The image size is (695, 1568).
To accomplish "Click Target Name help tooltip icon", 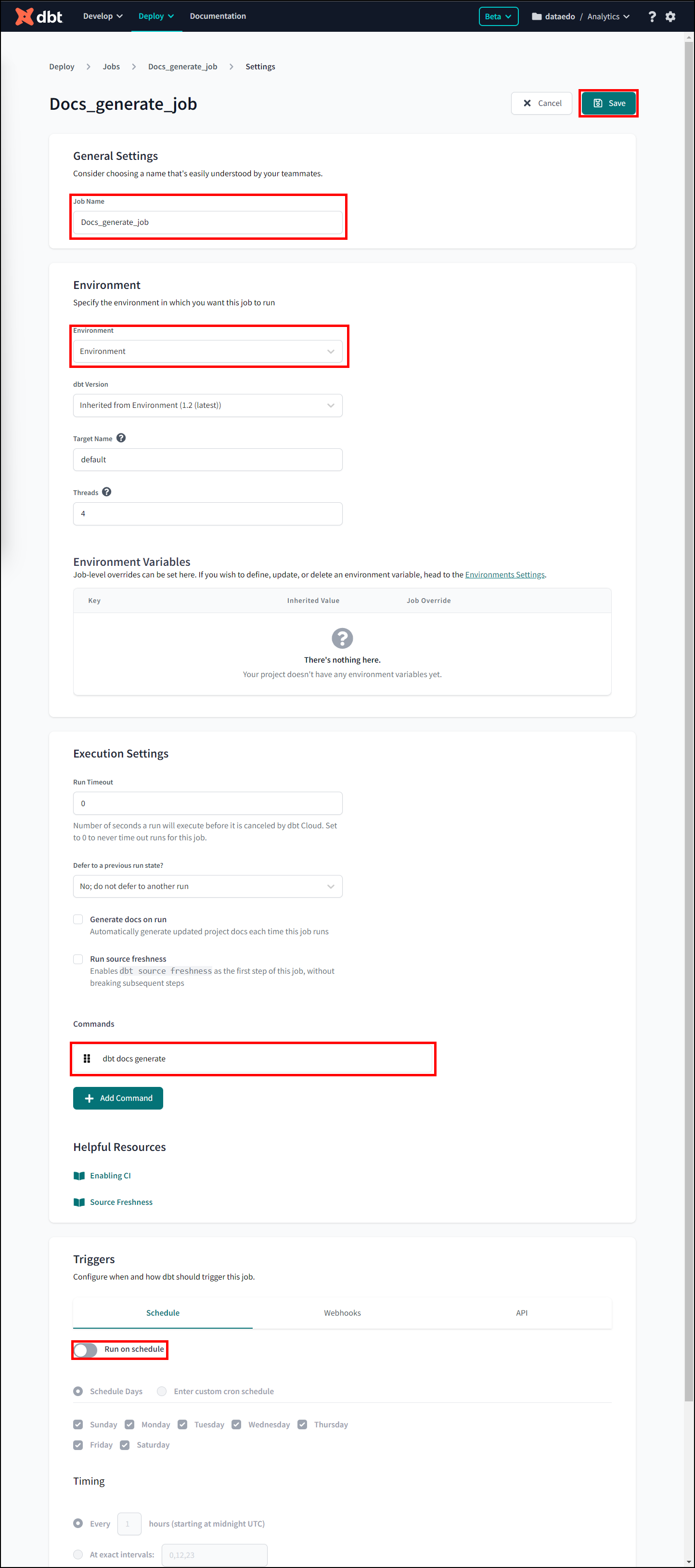I will coord(121,438).
